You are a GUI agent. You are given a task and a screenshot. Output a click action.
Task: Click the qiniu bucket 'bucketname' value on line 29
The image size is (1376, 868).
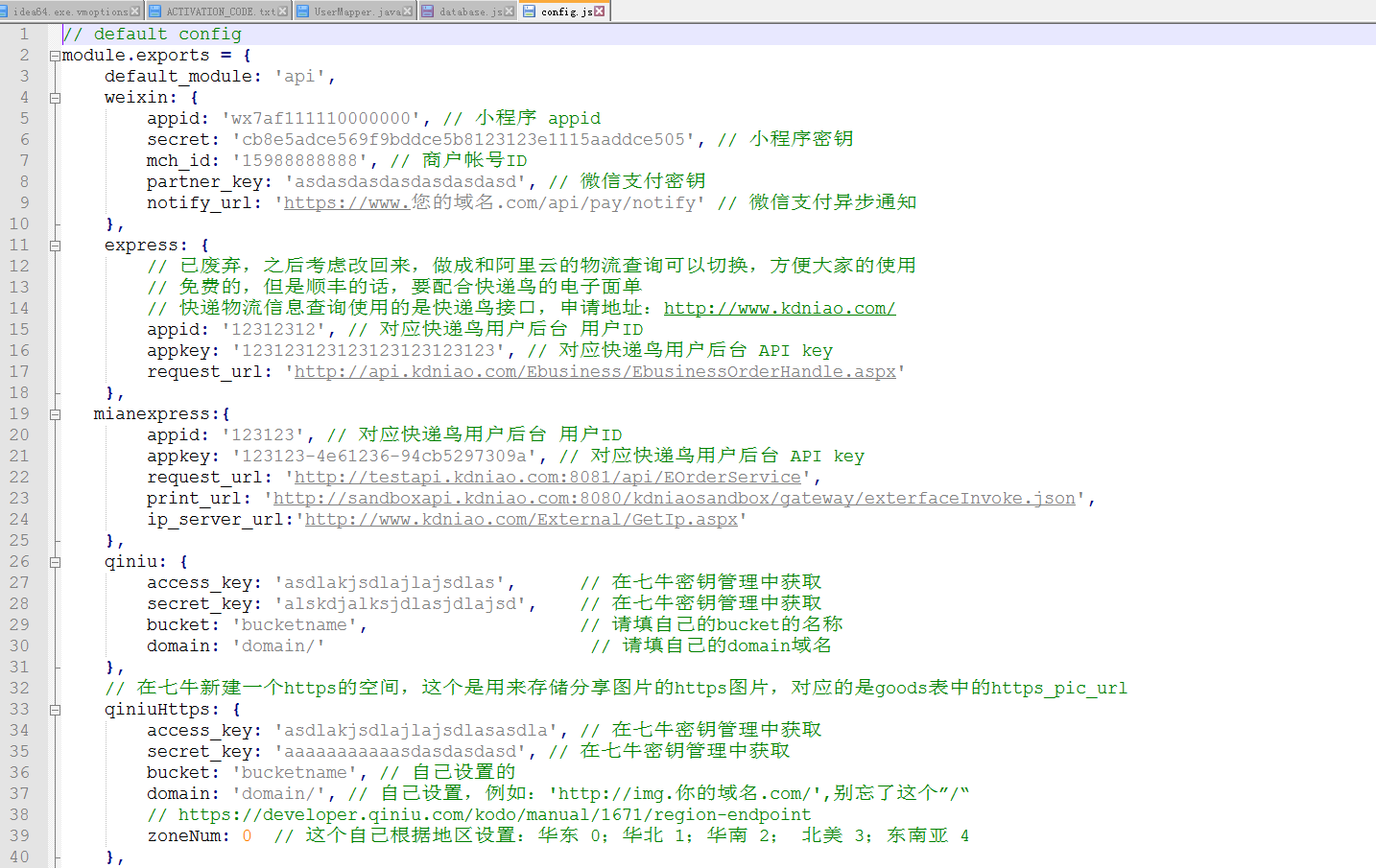pyautogui.click(x=295, y=624)
